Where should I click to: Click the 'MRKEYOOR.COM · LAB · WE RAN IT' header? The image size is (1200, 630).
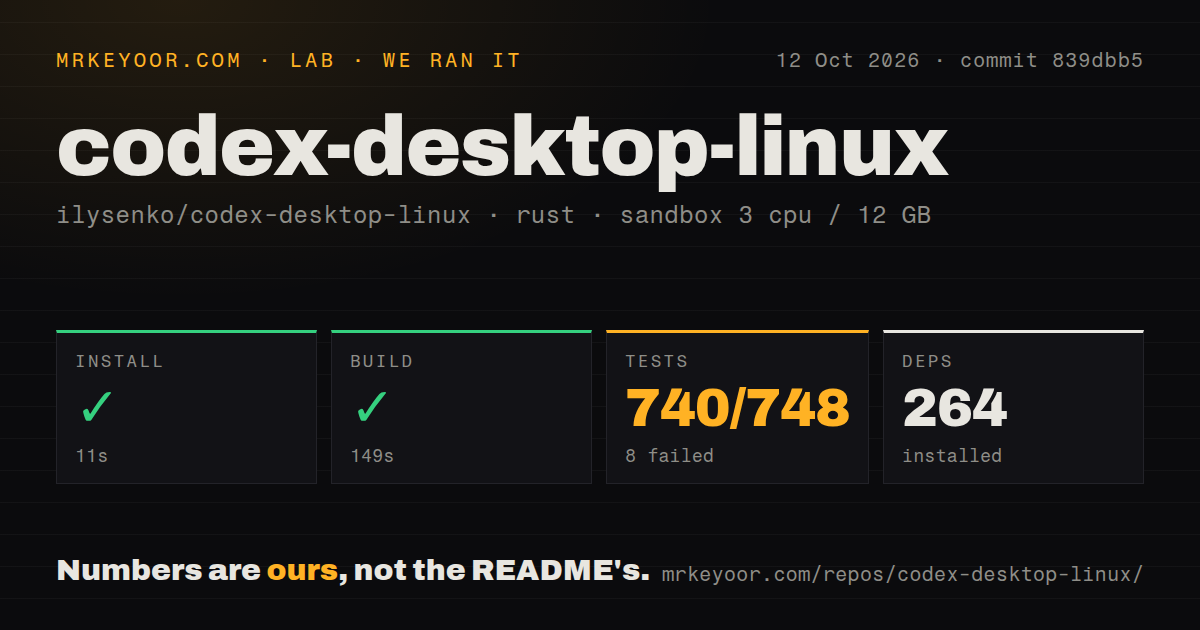coord(289,61)
